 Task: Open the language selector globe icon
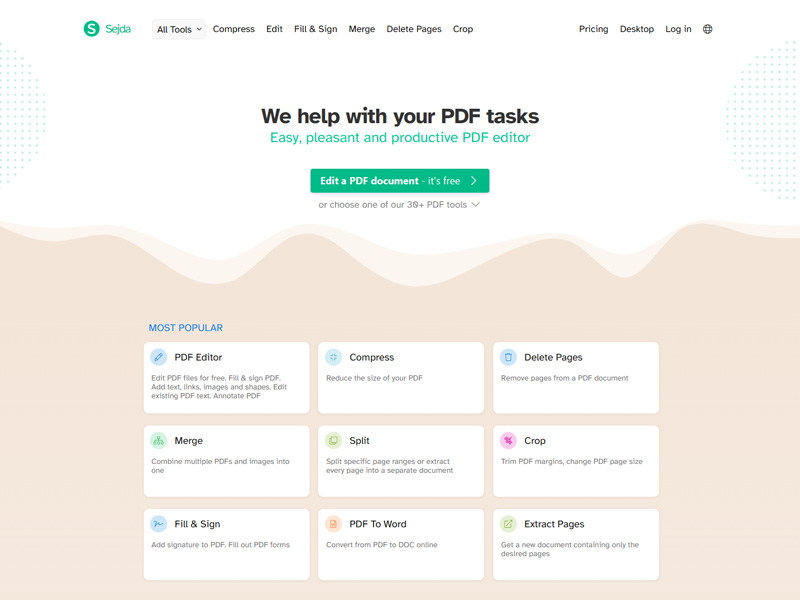click(x=707, y=29)
